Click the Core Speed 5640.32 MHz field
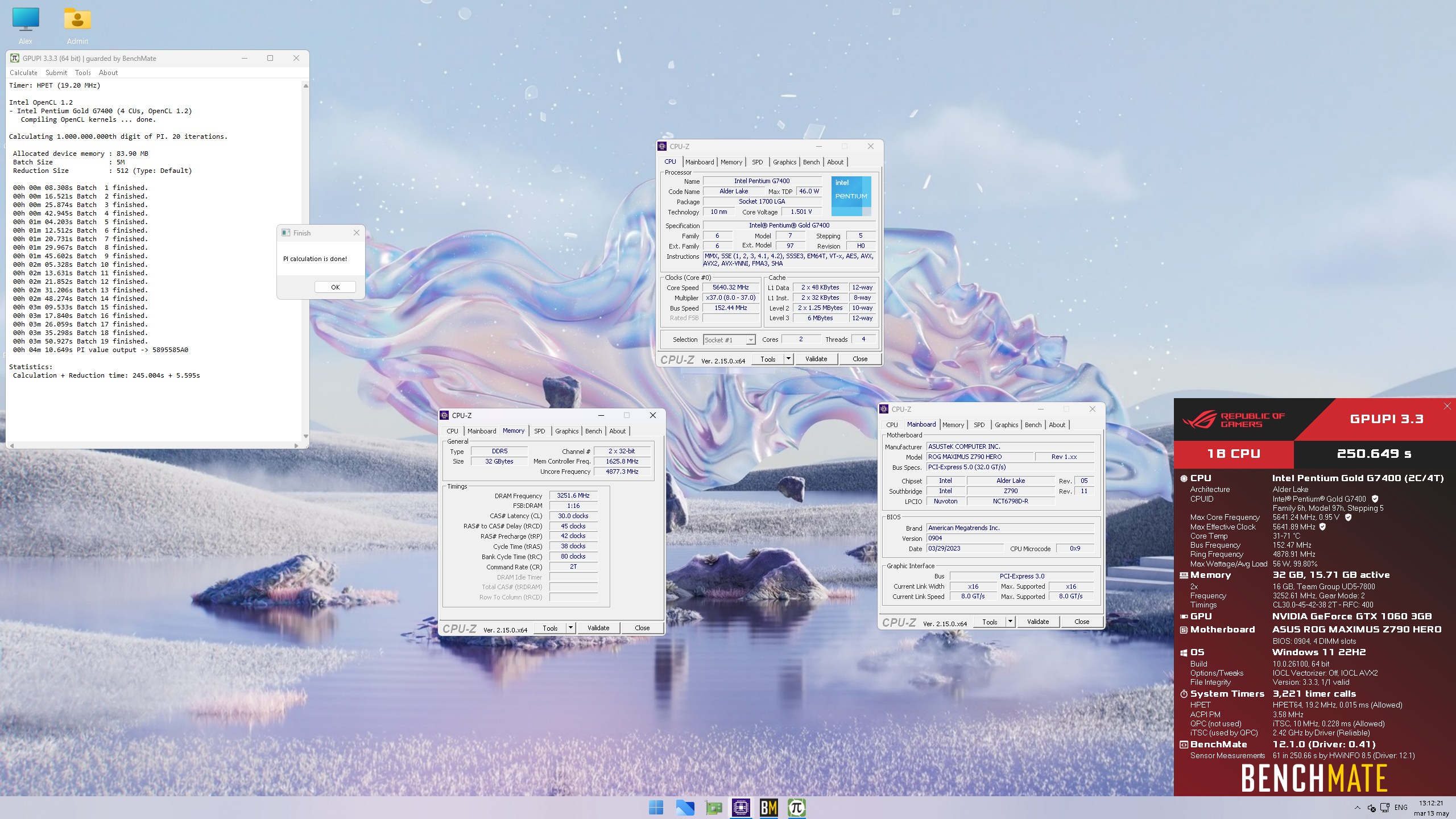 730,288
